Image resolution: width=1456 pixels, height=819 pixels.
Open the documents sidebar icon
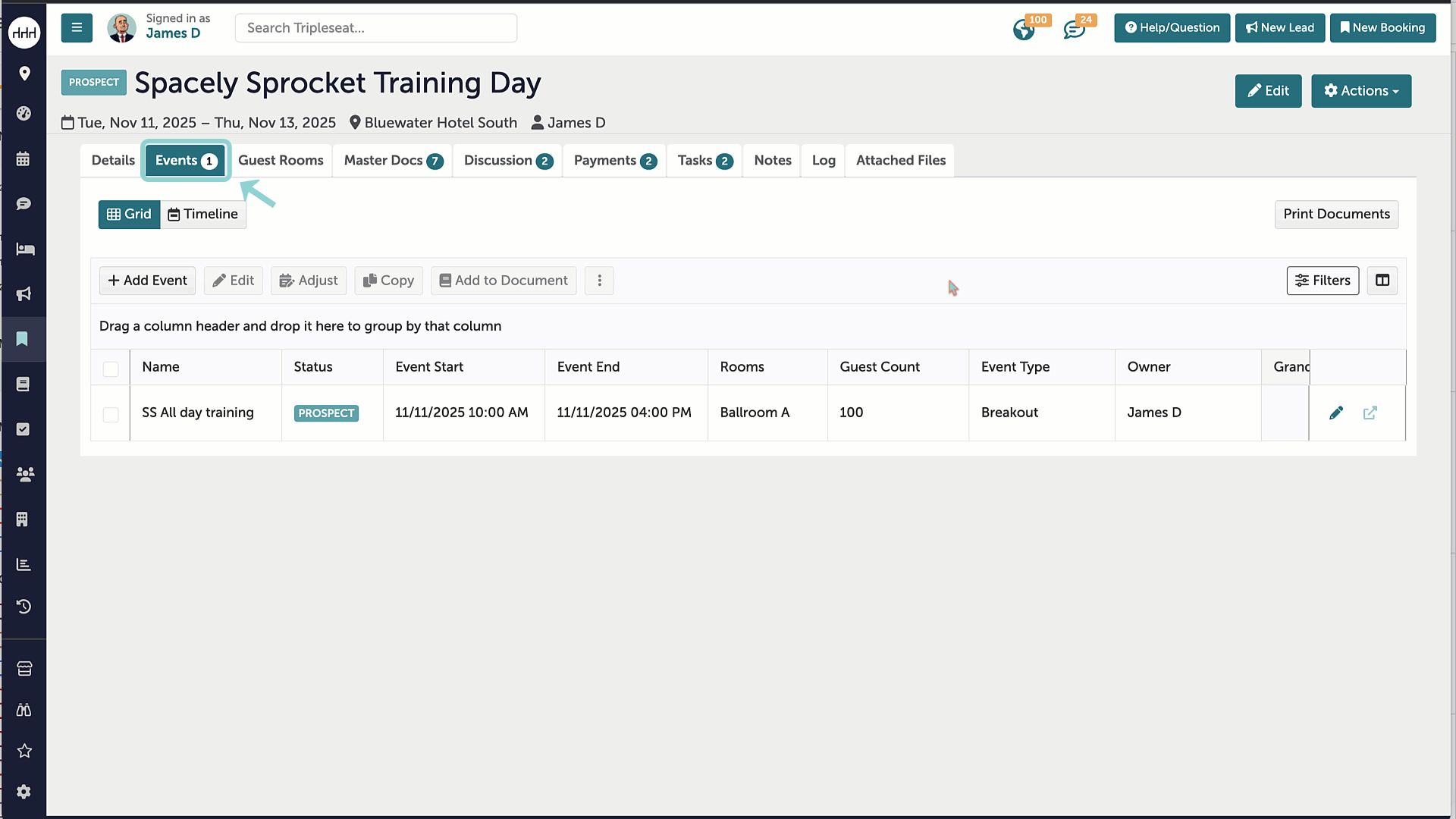click(24, 384)
